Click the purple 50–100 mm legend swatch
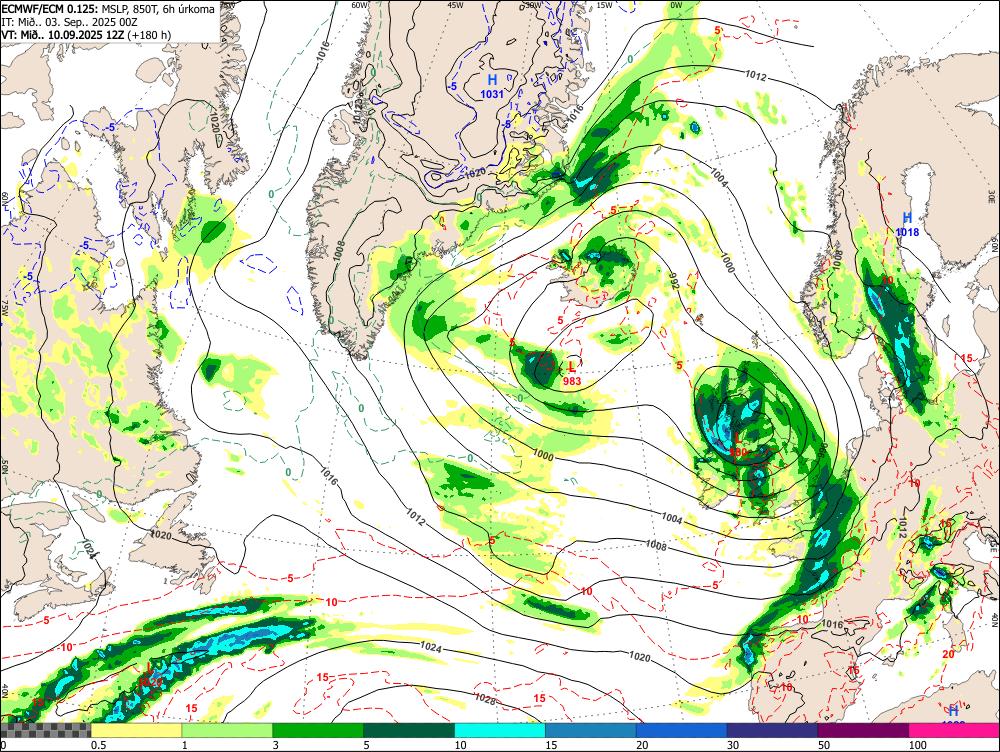1000x752 pixels. (864, 730)
